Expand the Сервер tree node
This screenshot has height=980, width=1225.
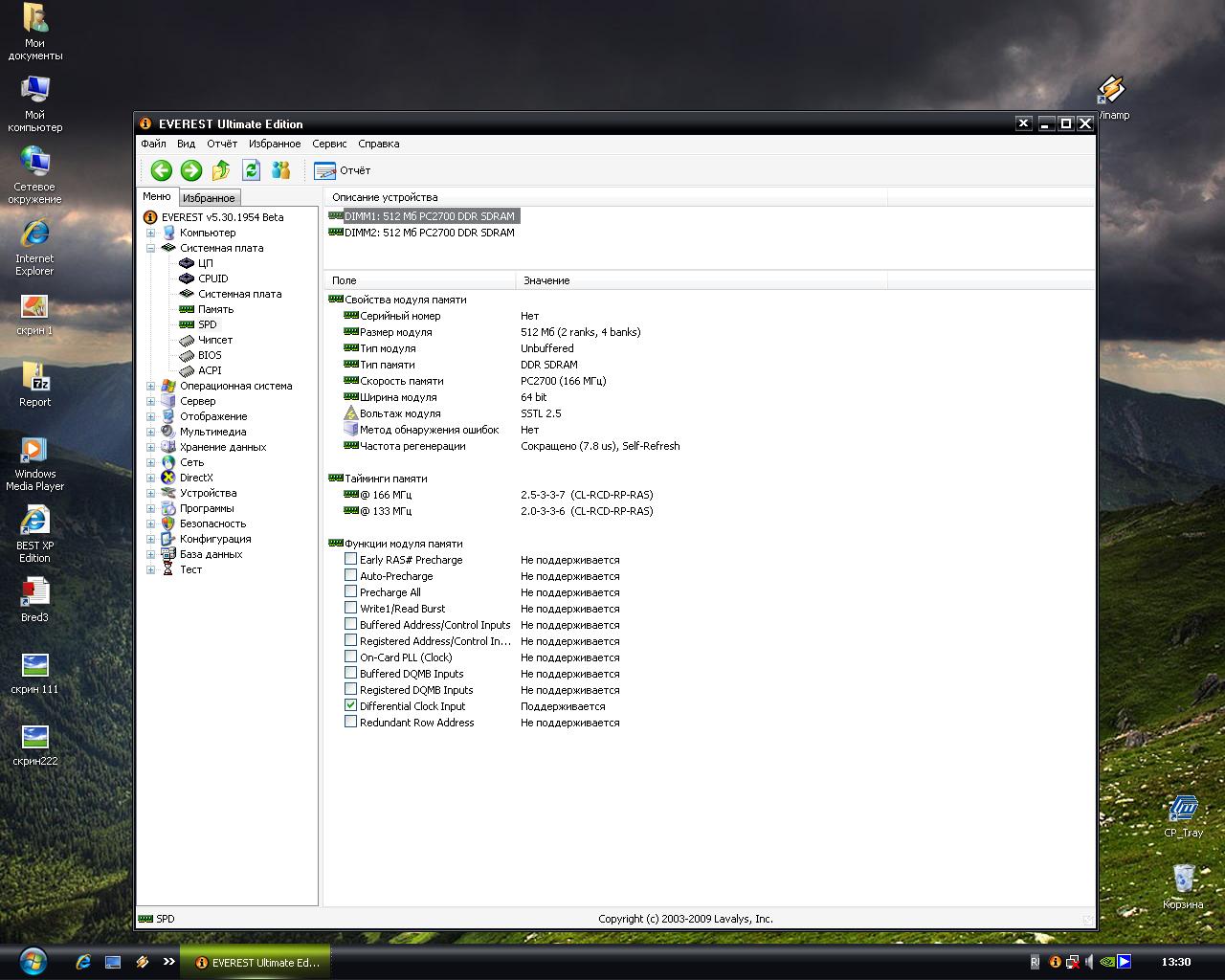[x=150, y=401]
